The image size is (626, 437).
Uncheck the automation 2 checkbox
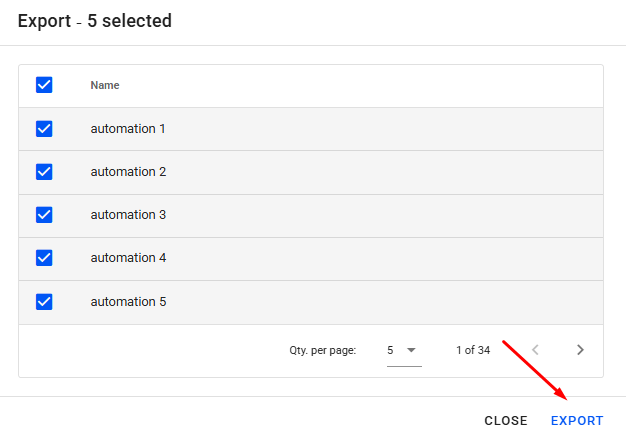coord(44,172)
